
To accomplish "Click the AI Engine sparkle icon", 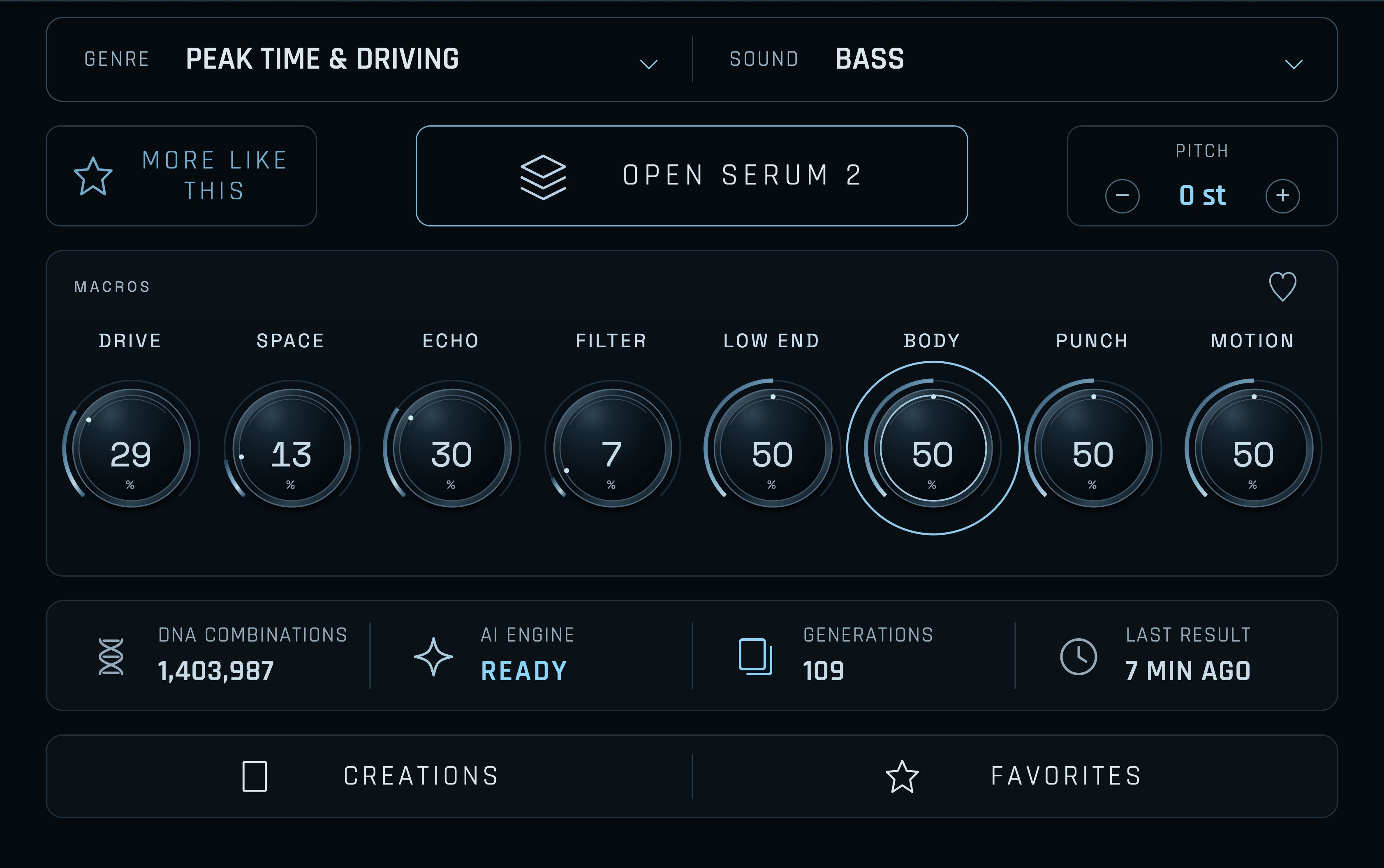I will (x=433, y=656).
